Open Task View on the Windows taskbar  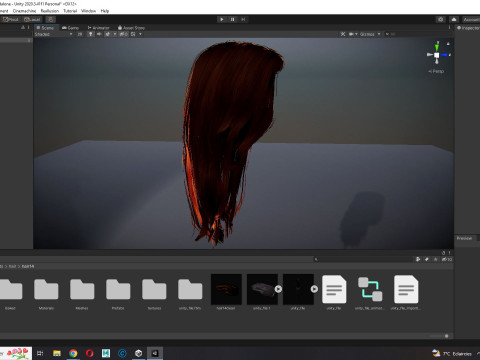40,353
